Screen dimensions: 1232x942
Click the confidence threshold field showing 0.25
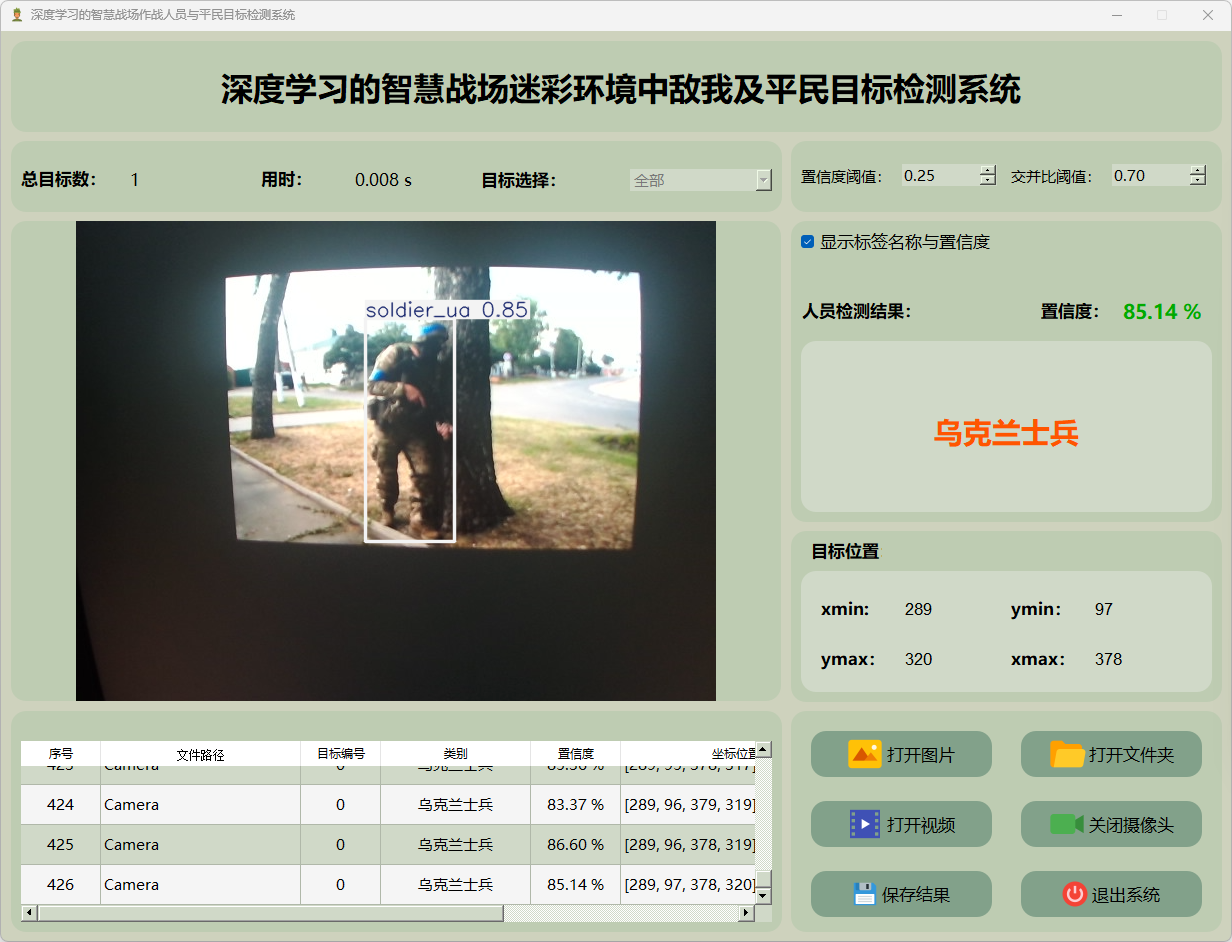[938, 176]
